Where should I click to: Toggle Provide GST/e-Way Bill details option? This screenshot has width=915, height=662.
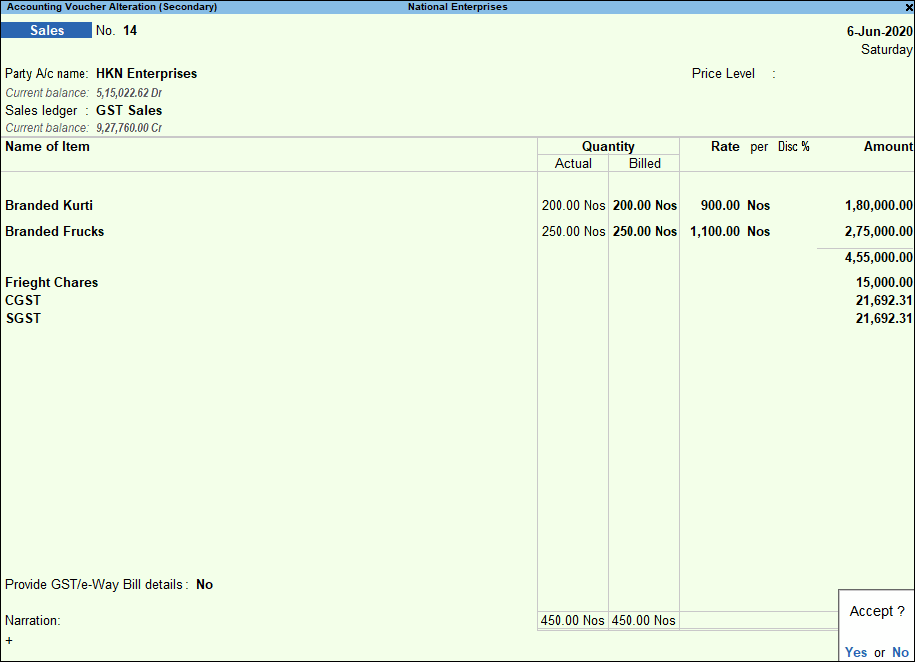click(x=205, y=584)
